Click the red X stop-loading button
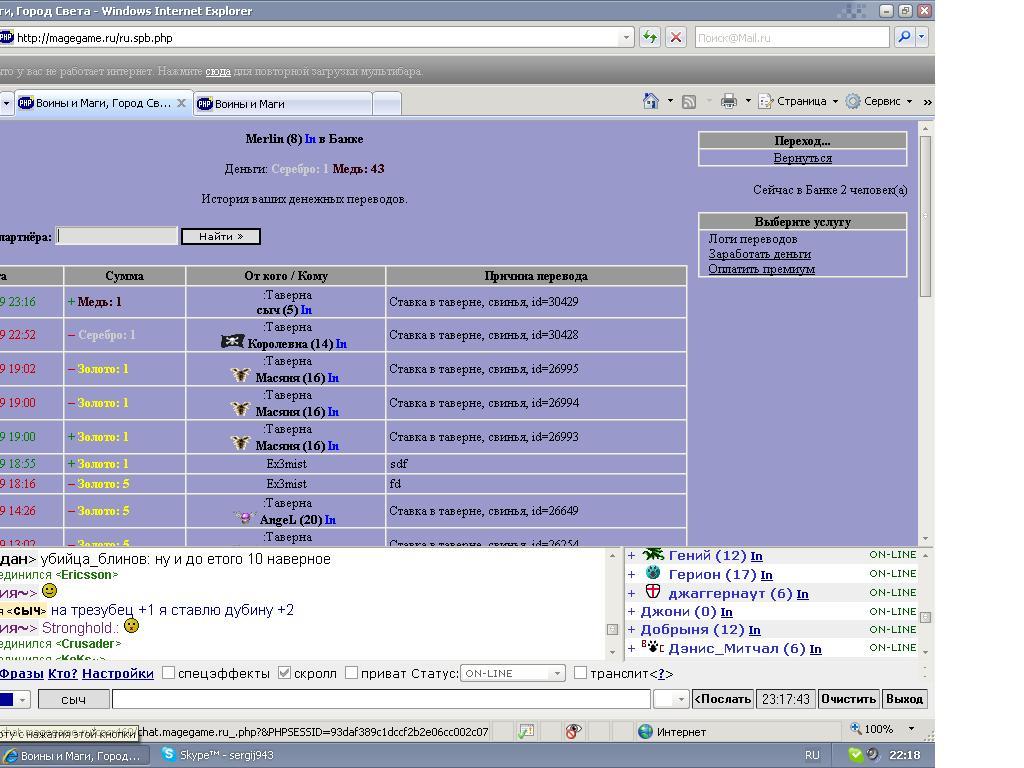Image resolution: width=1024 pixels, height=768 pixels. click(676, 37)
